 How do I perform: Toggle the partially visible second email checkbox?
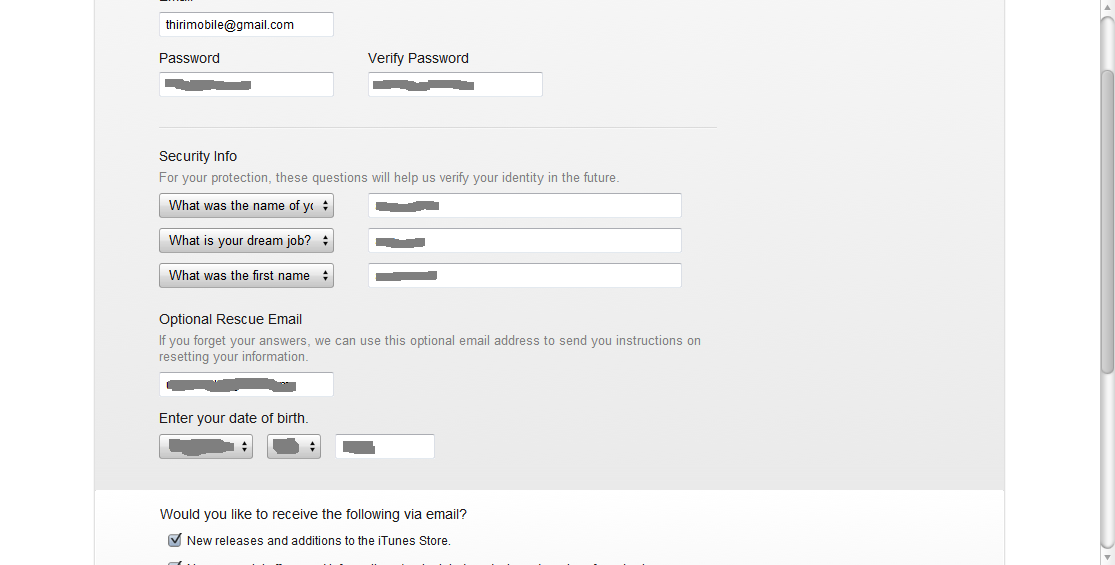pyautogui.click(x=175, y=562)
